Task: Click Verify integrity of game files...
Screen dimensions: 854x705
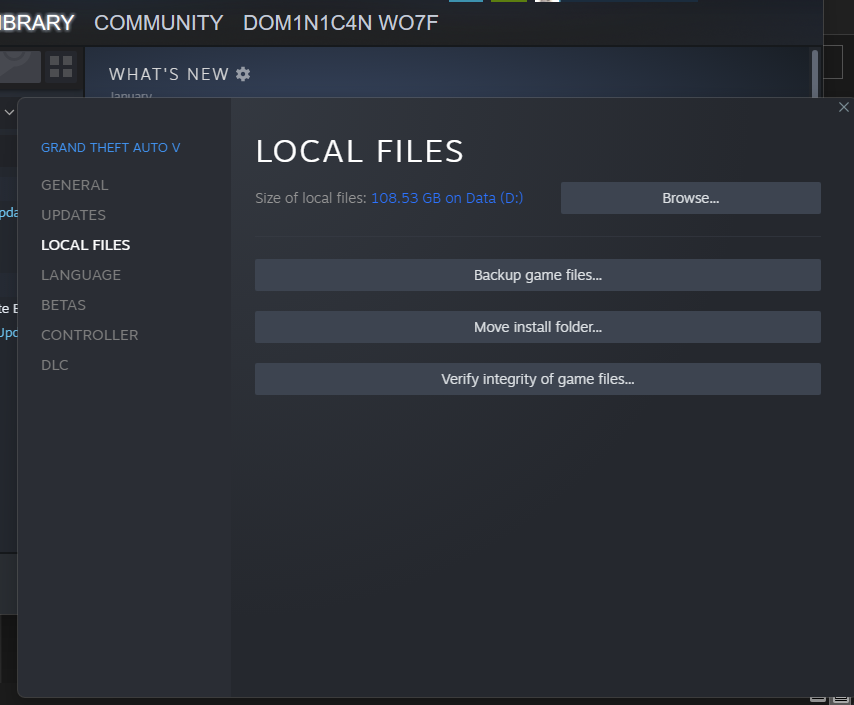Action: [538, 379]
